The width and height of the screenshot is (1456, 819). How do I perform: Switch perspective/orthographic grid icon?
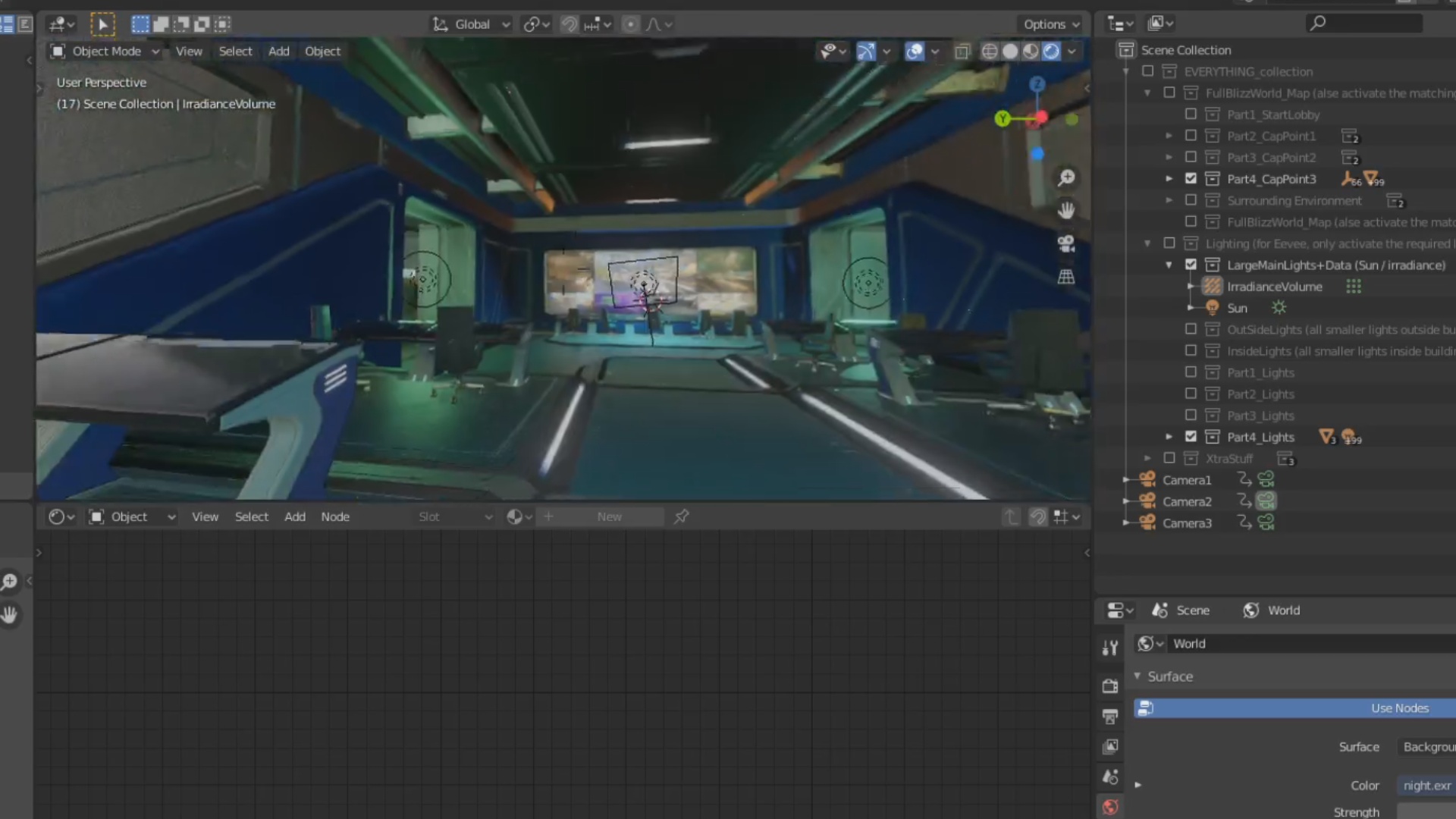point(1066,277)
